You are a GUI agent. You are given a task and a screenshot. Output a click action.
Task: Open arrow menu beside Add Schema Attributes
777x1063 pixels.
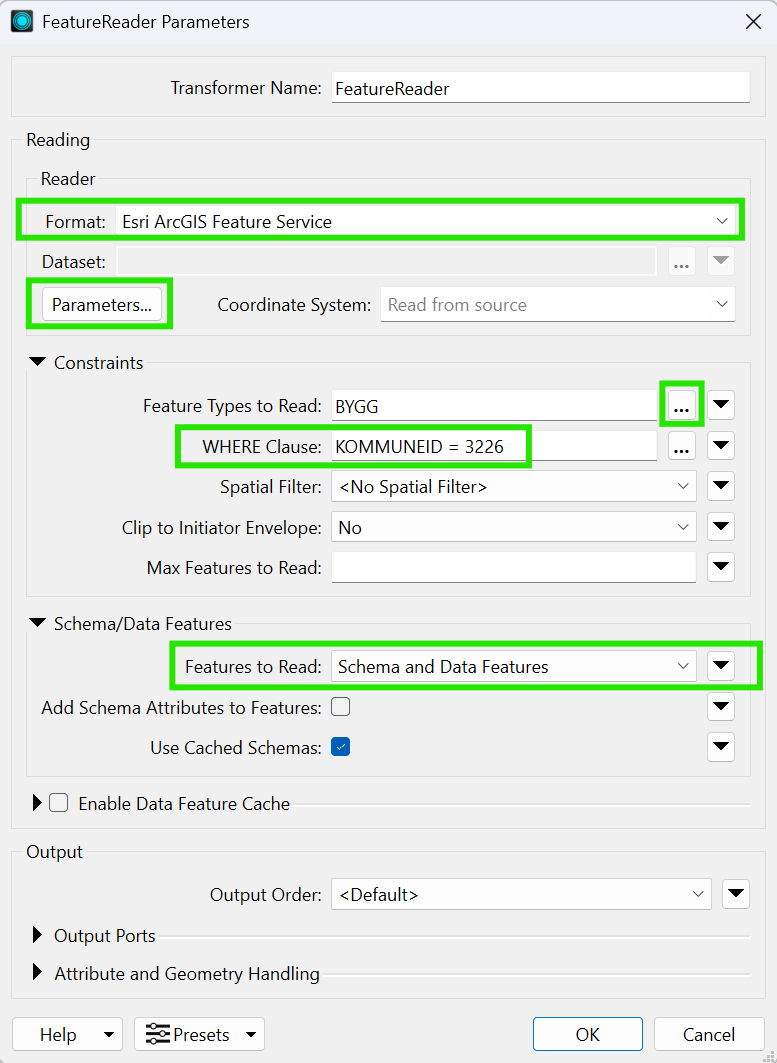[721, 707]
